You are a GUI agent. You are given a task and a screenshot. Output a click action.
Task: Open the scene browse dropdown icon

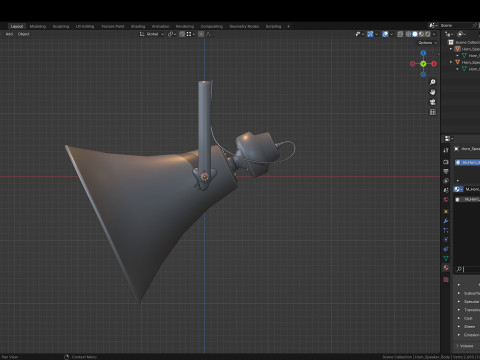click(x=433, y=25)
